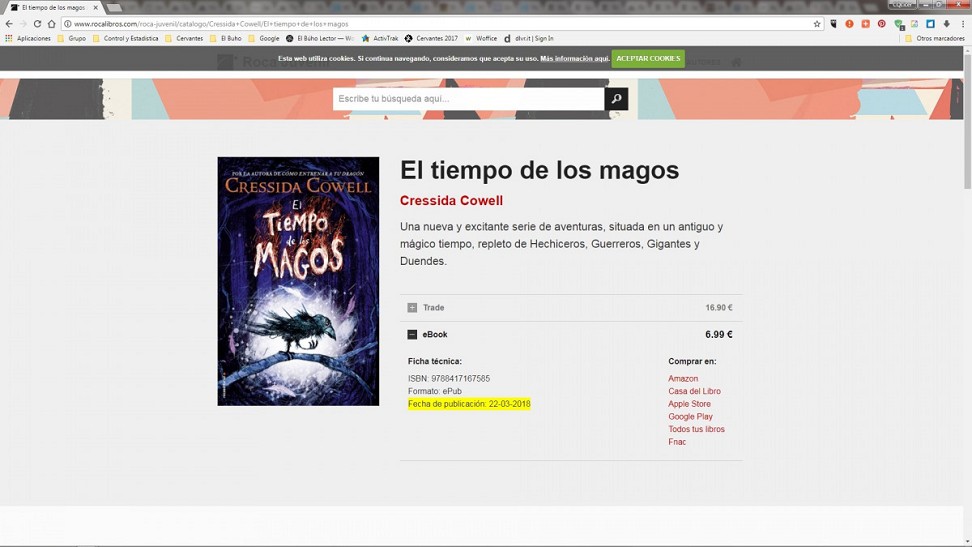Open the Chrome three-dot menu
Screen dimensions: 972x547
pyautogui.click(x=963, y=24)
